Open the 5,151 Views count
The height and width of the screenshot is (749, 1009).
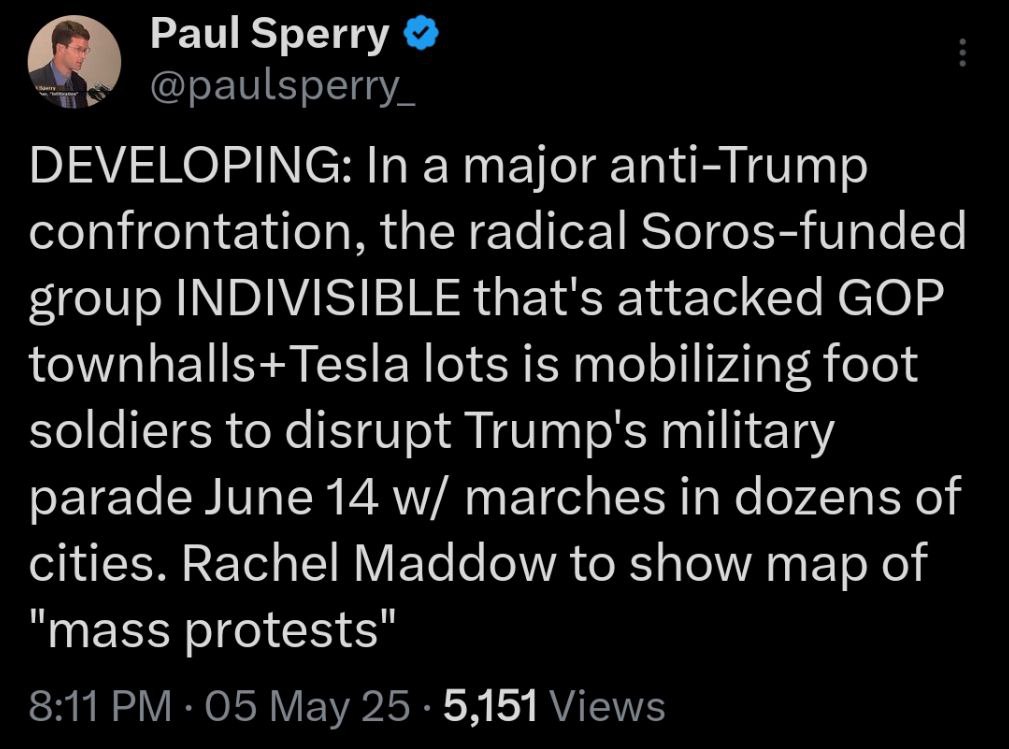tap(554, 705)
